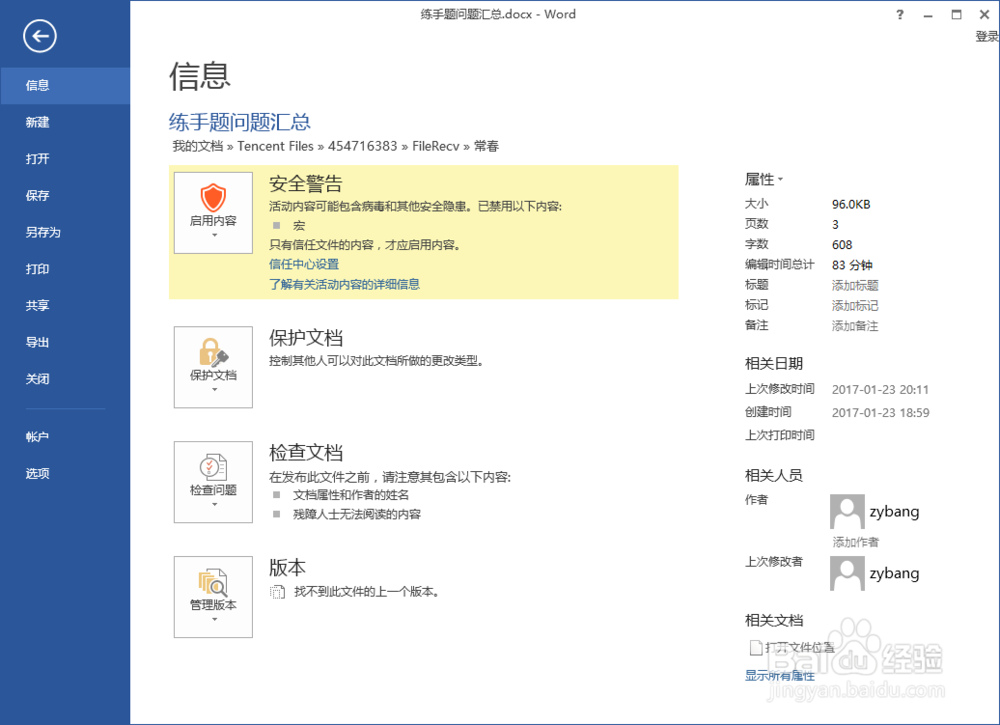Click 显示所有属性 to show all properties

pyautogui.click(x=779, y=675)
